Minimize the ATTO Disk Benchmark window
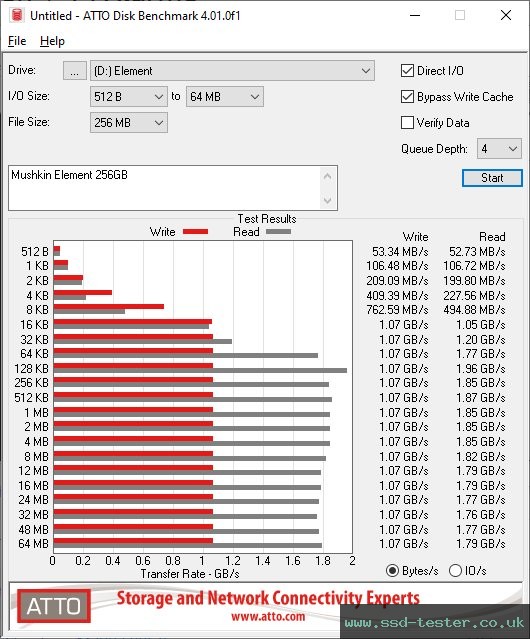Screen dimensions: 530x639 [415, 15]
